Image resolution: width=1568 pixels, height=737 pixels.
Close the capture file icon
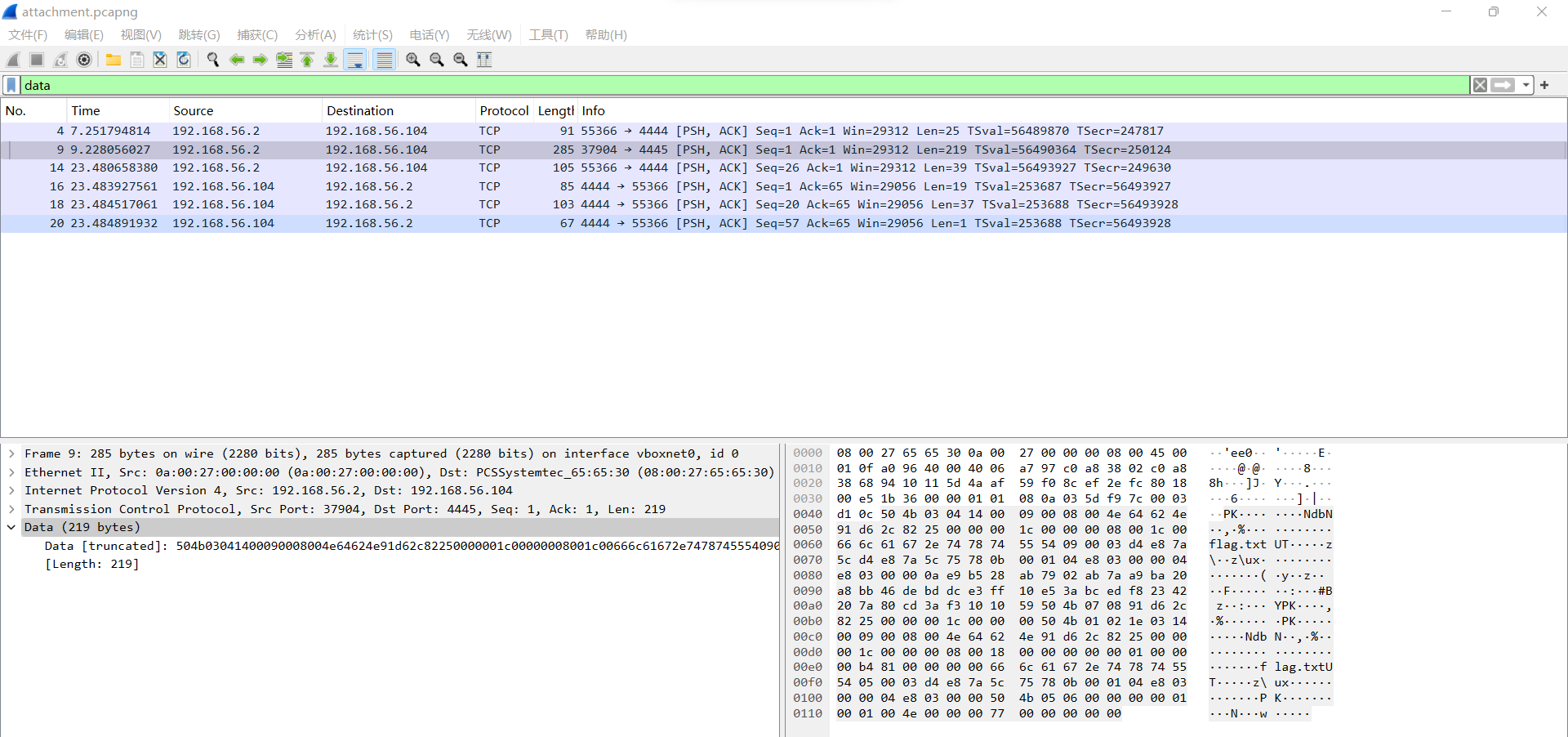160,60
